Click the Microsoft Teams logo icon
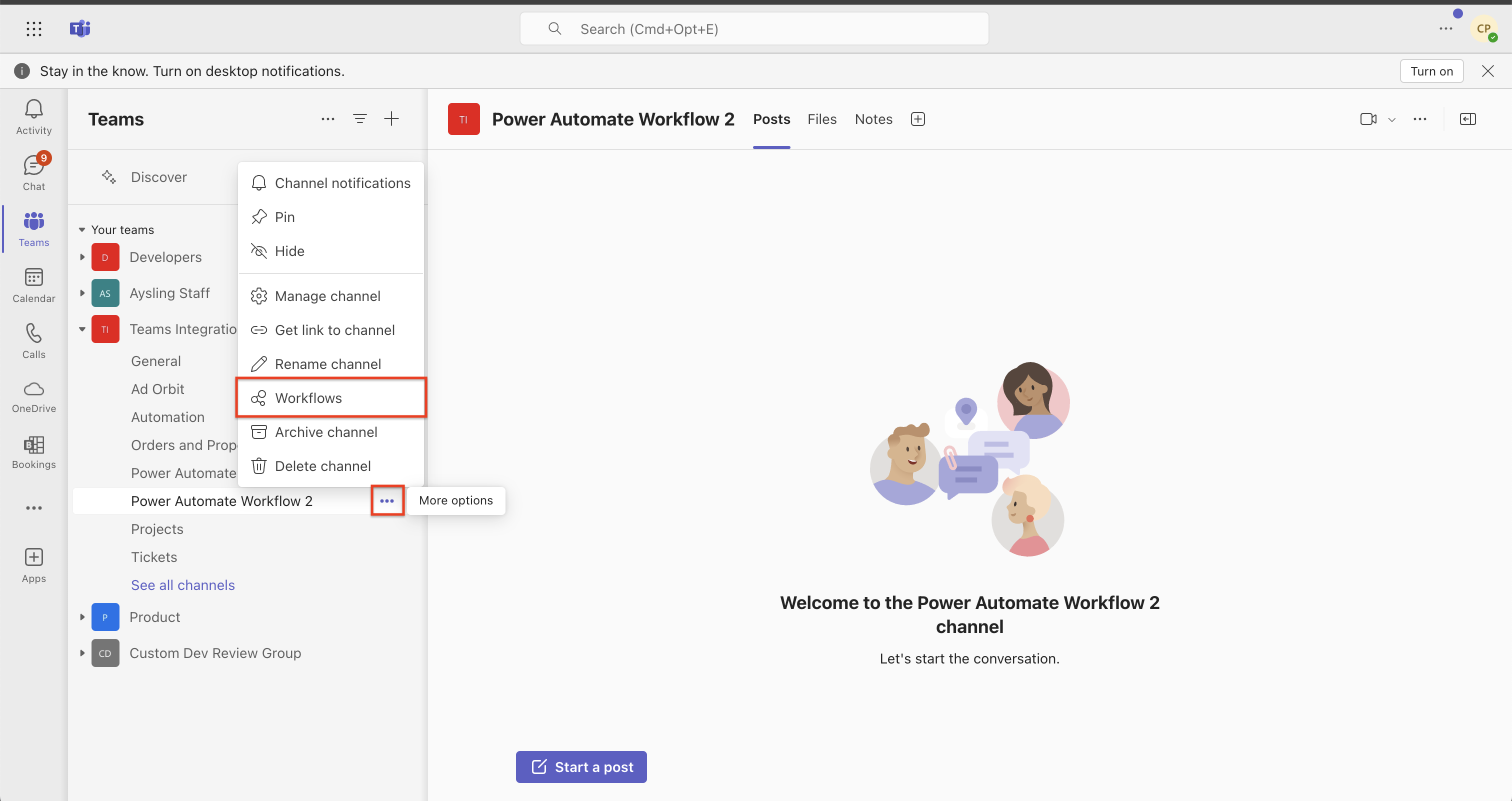 80,29
